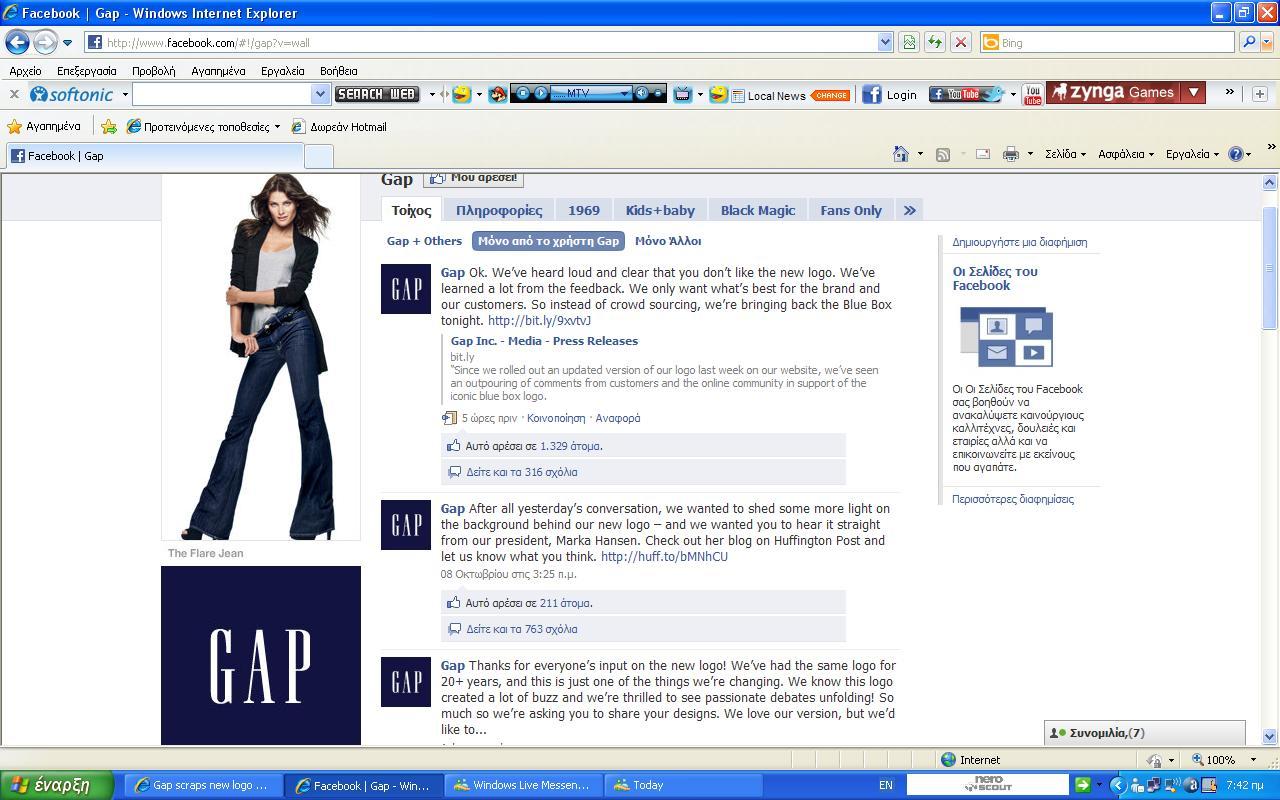
Task: Refresh the page with the green arrows icon
Action: coord(934,42)
